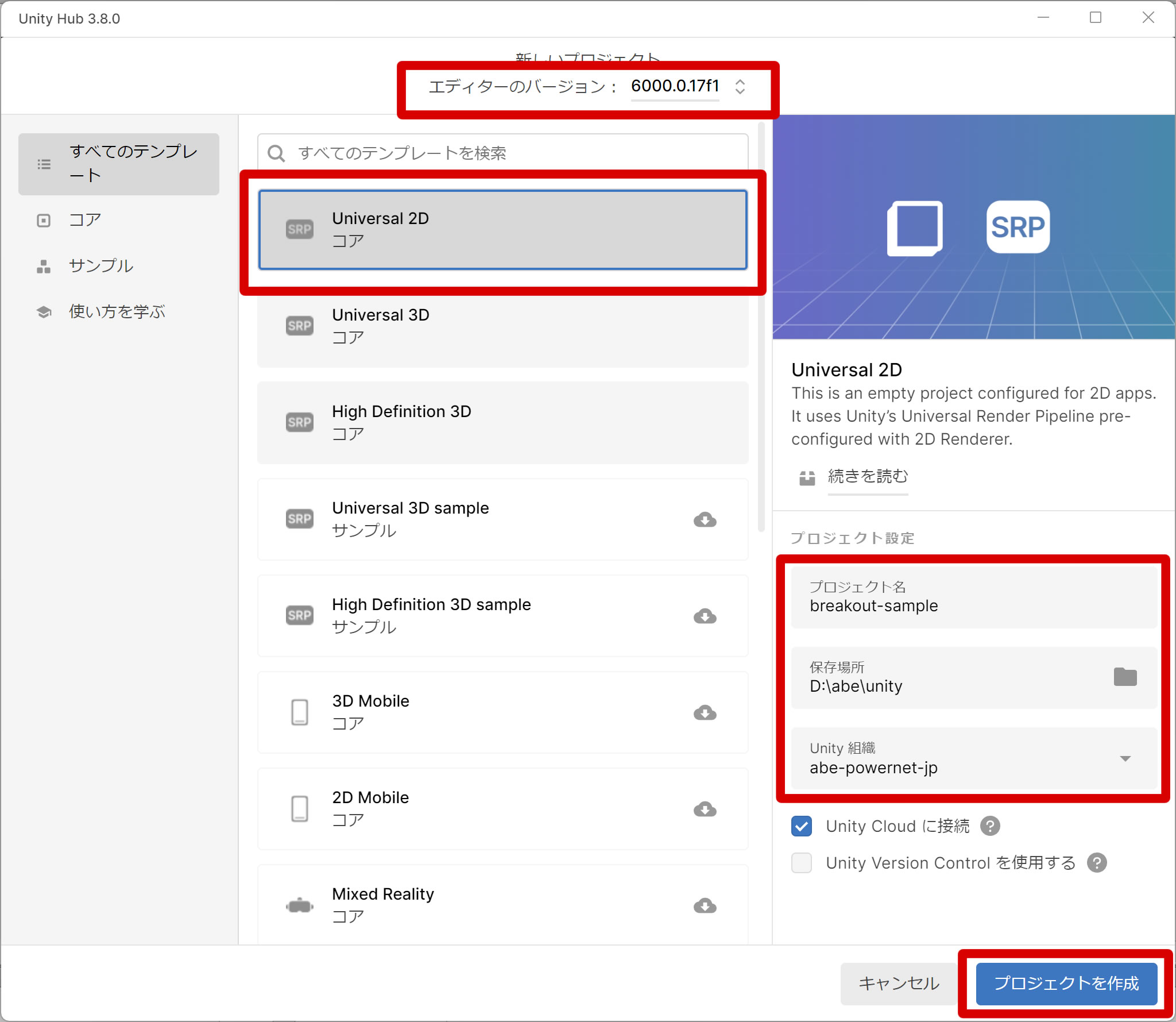Select the Universal 3D template

coord(502,326)
